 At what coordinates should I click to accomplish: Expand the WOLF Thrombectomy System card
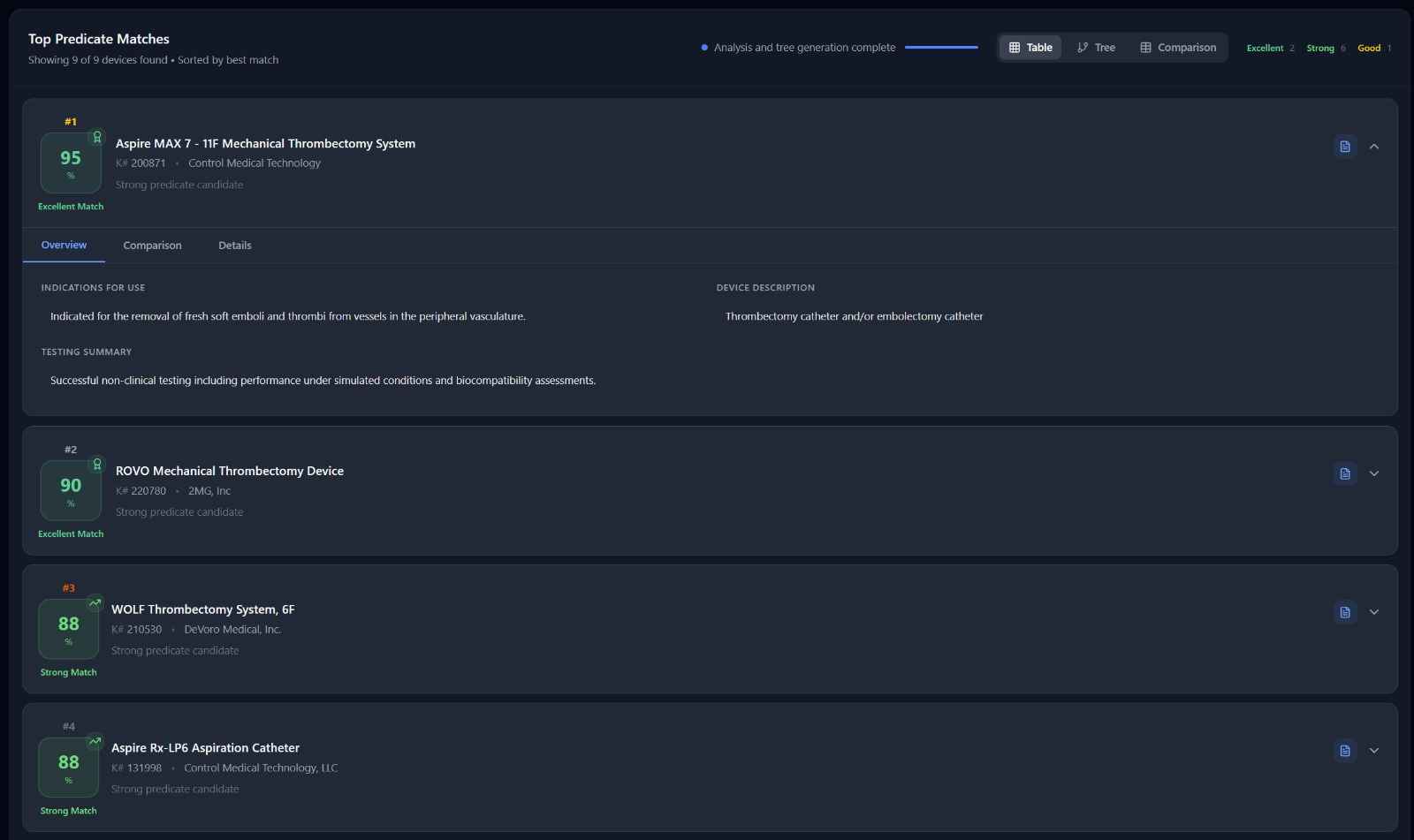click(x=1373, y=612)
